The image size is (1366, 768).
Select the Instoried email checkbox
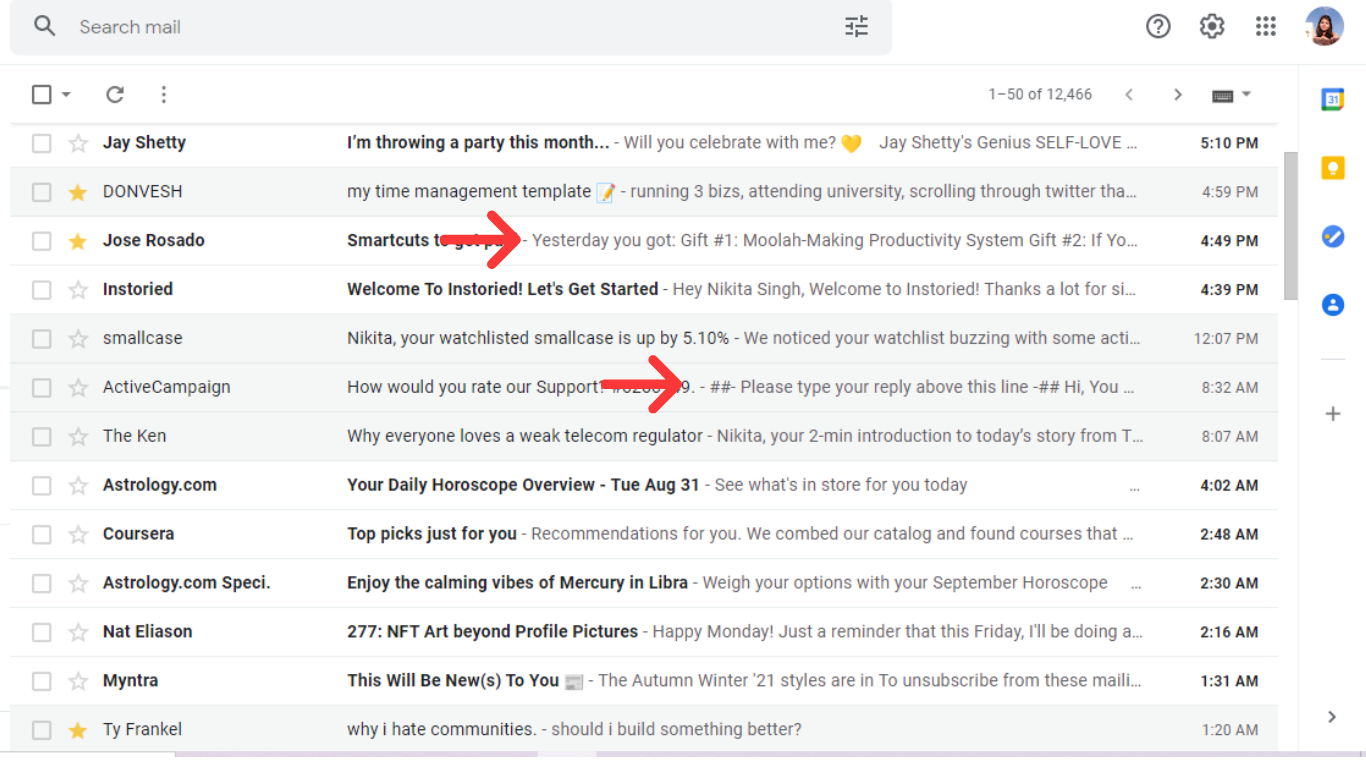[x=41, y=290]
